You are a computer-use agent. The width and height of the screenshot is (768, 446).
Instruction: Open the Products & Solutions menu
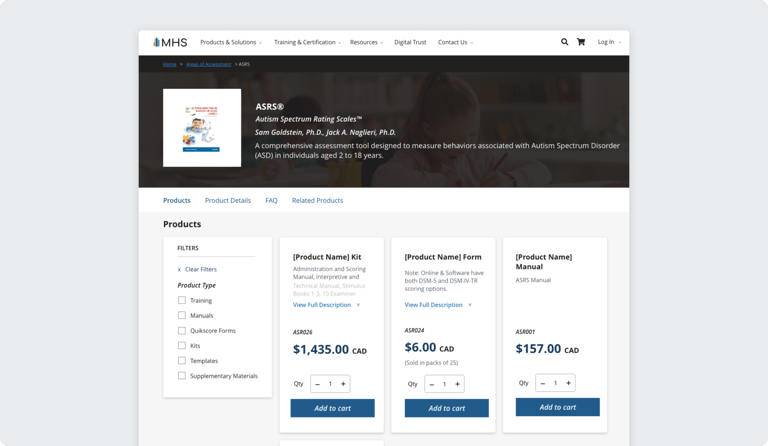click(231, 43)
